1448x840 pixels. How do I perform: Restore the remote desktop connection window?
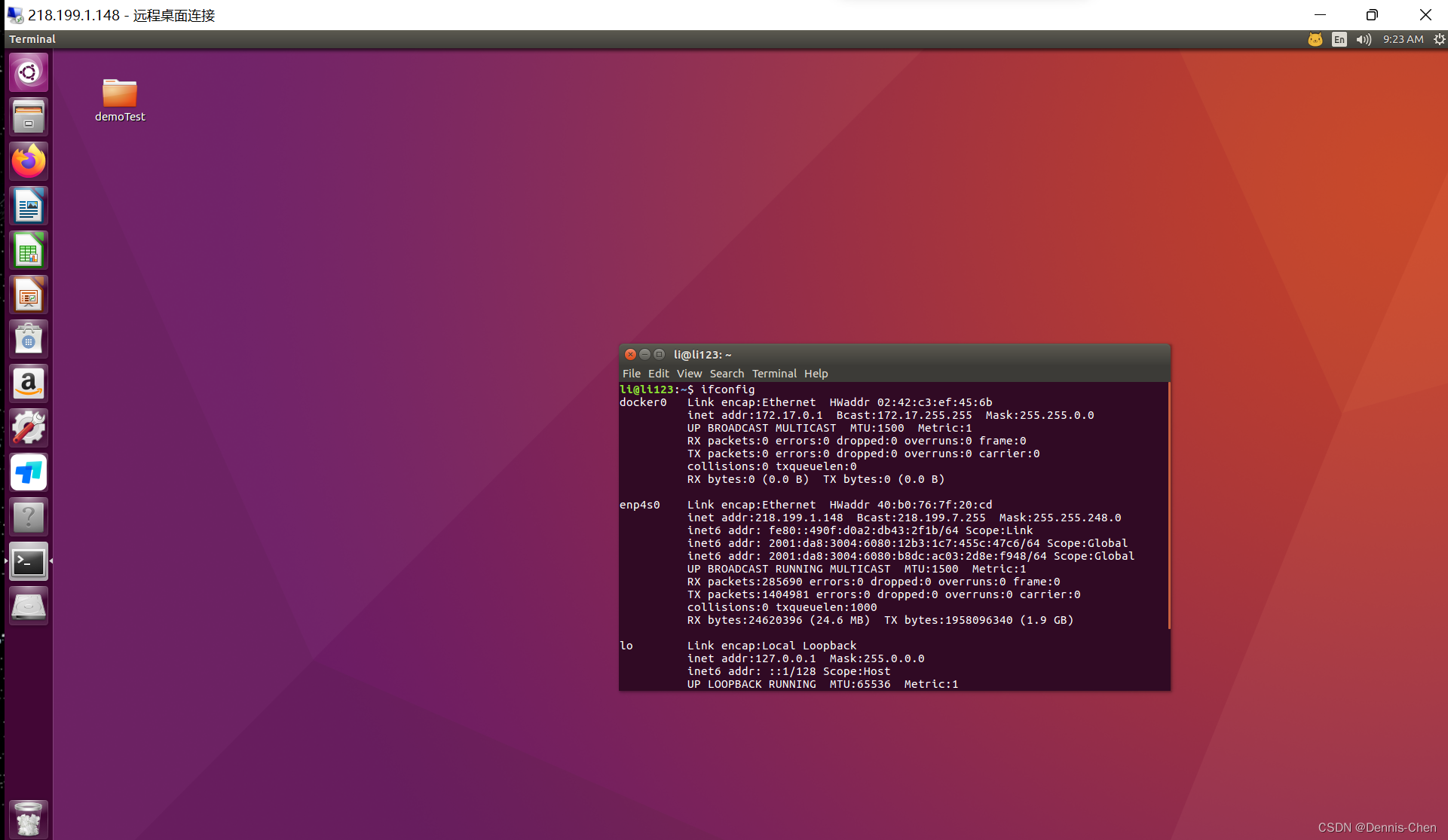click(1372, 14)
